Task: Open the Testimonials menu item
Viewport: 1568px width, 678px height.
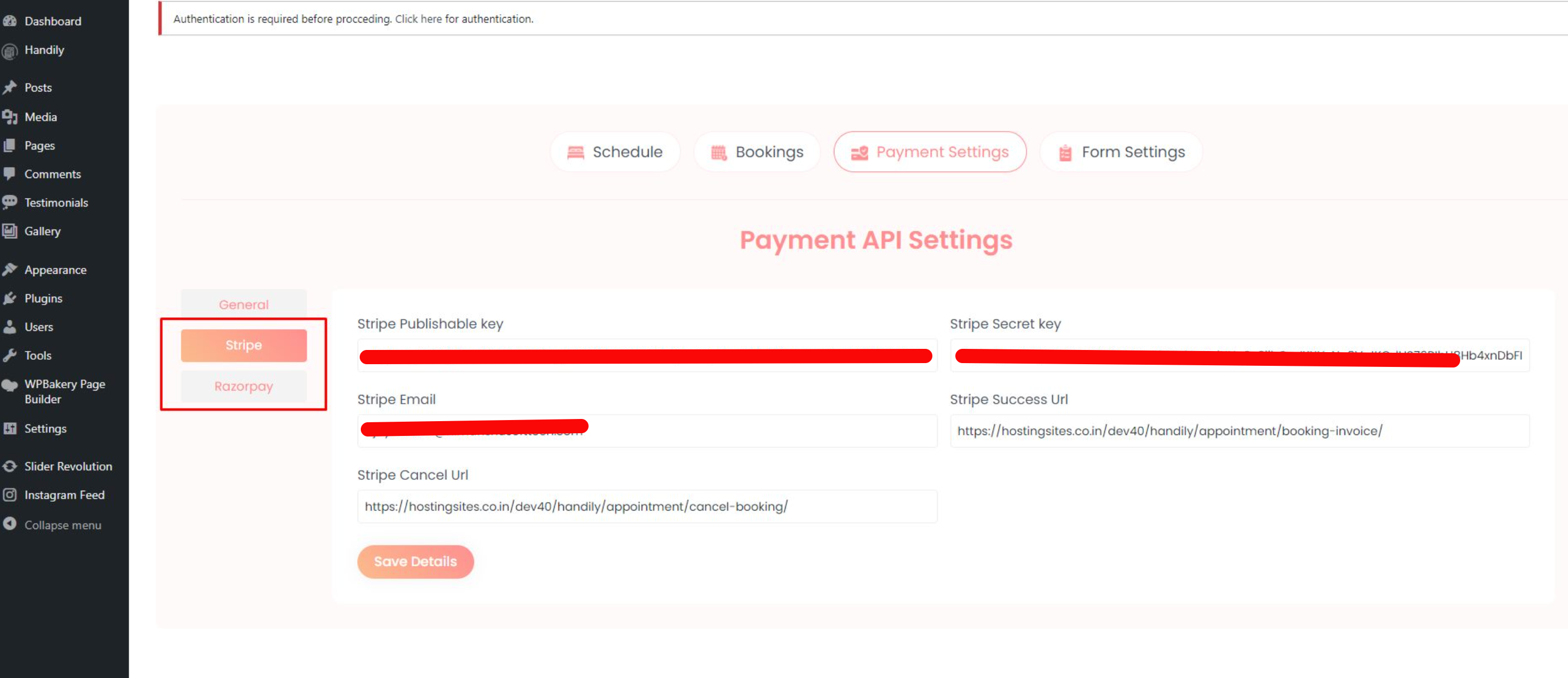Action: coord(56,203)
